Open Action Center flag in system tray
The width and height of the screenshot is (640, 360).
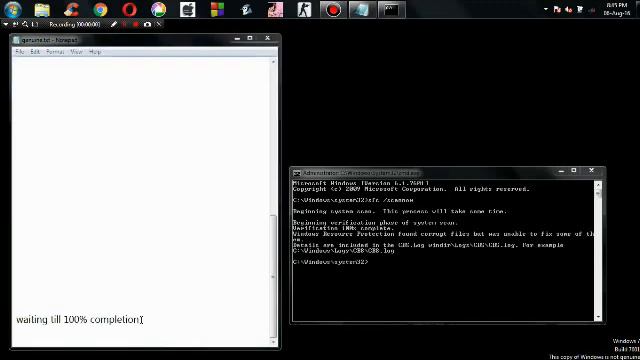(557, 9)
